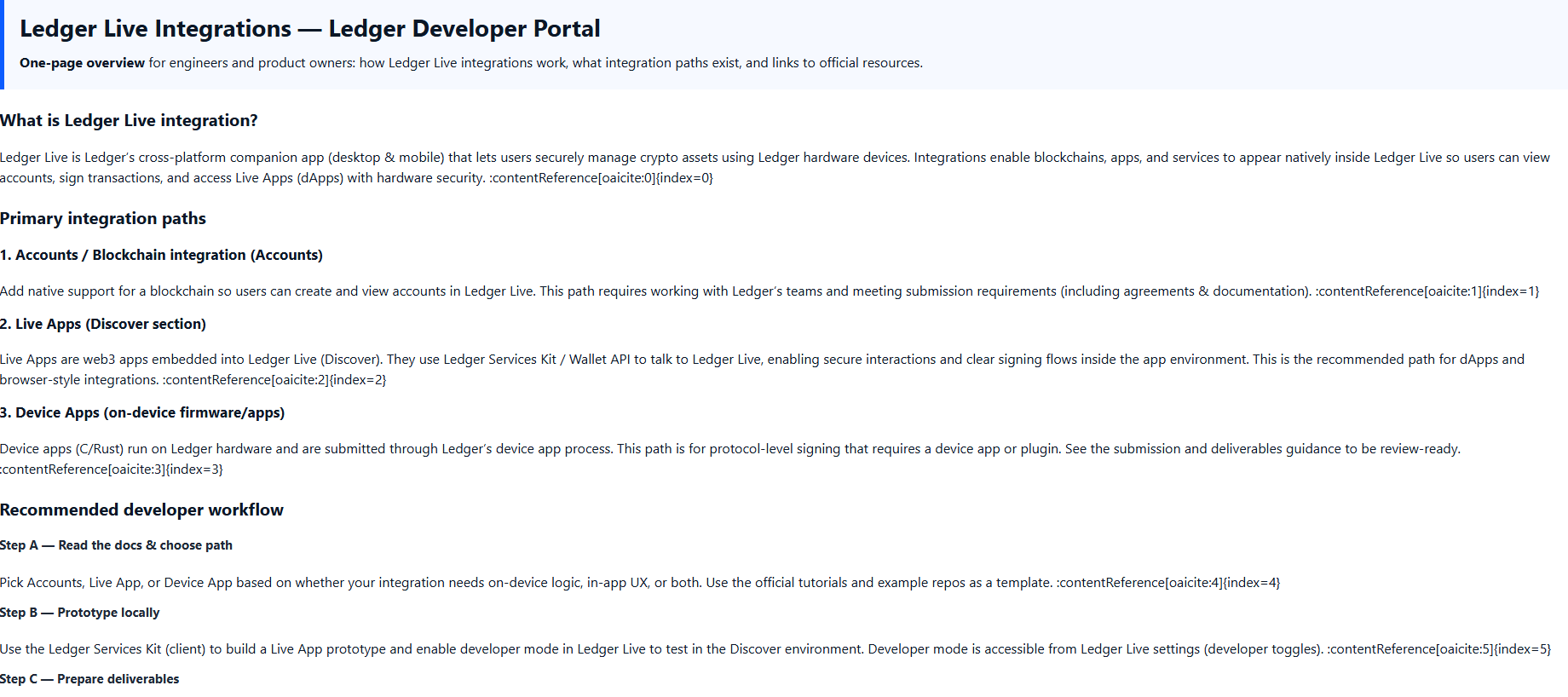Viewport: 1568px width, 697px height.
Task: Click the sentence starting 'Pick Accounts, Live App, or Device App'
Action: pyautogui.click(x=351, y=583)
